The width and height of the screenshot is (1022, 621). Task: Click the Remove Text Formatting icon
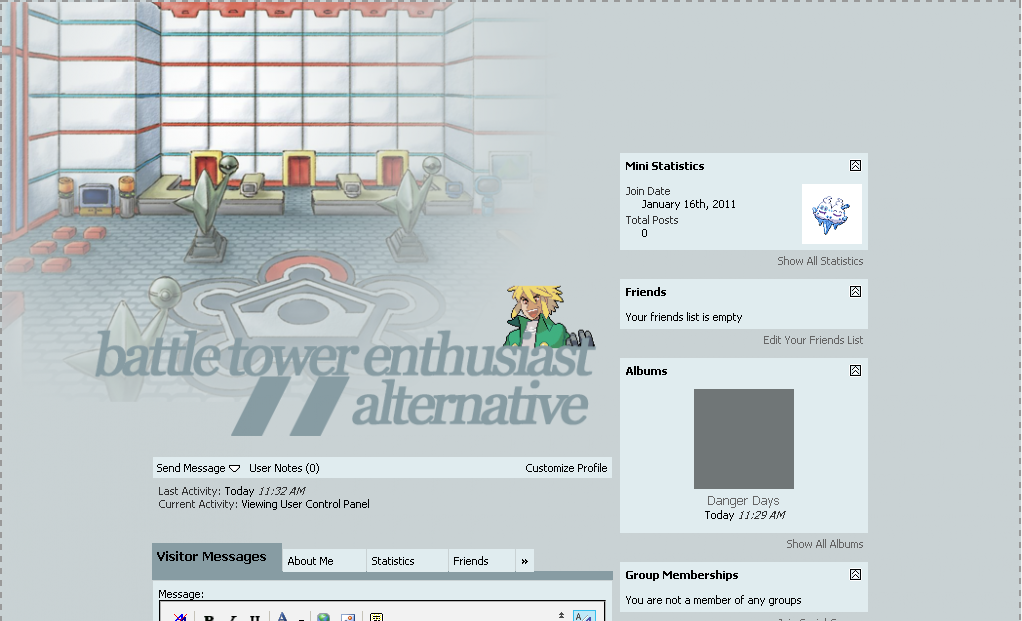(180, 616)
